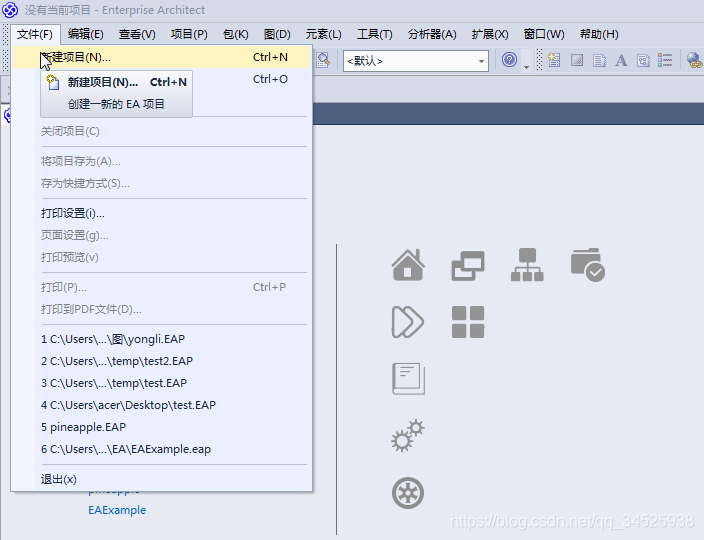The height and width of the screenshot is (540, 704).
Task: Open the 扩展(X) menu
Action: [x=490, y=34]
